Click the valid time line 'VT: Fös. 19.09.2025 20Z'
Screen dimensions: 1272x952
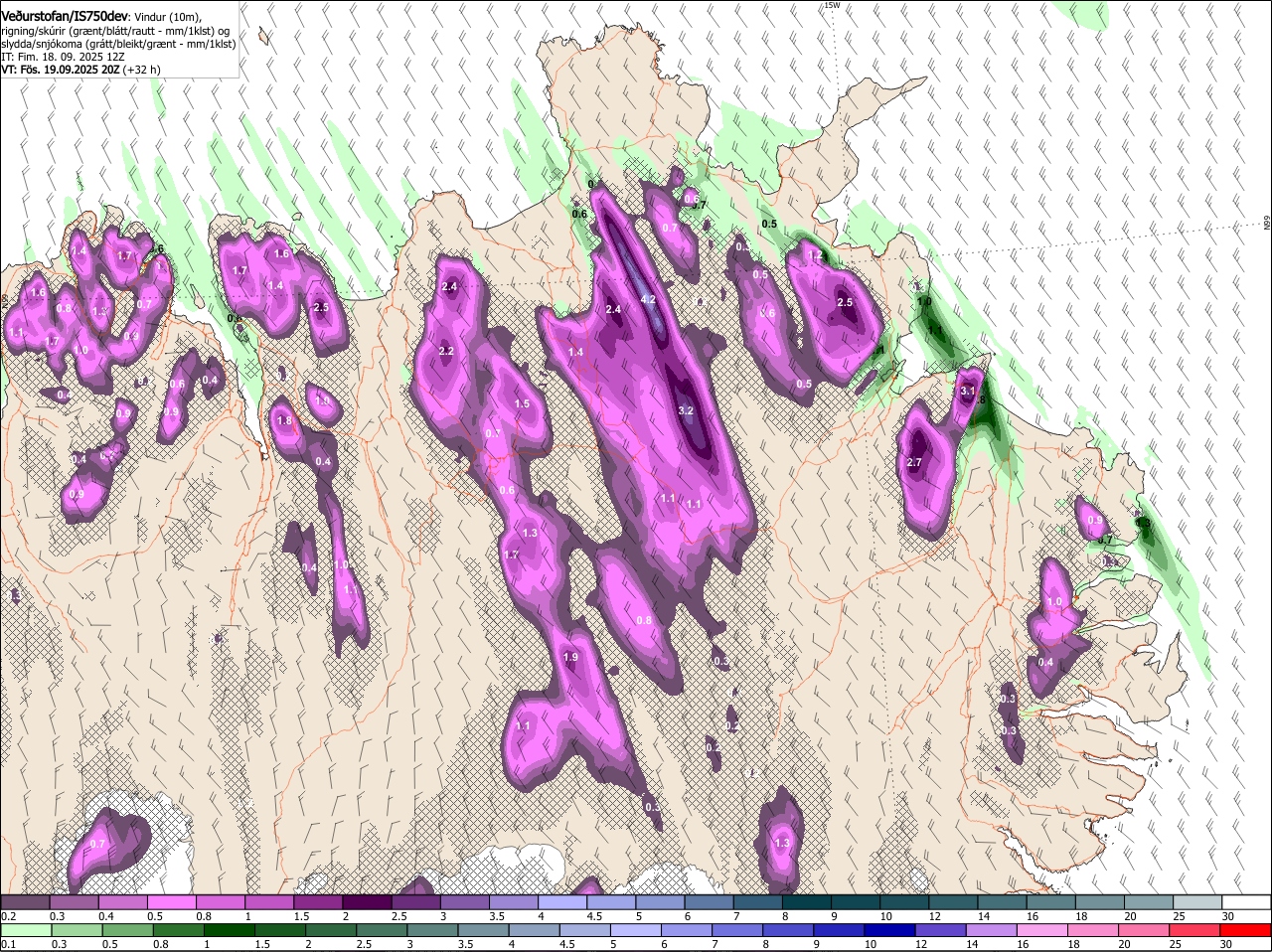[62, 70]
